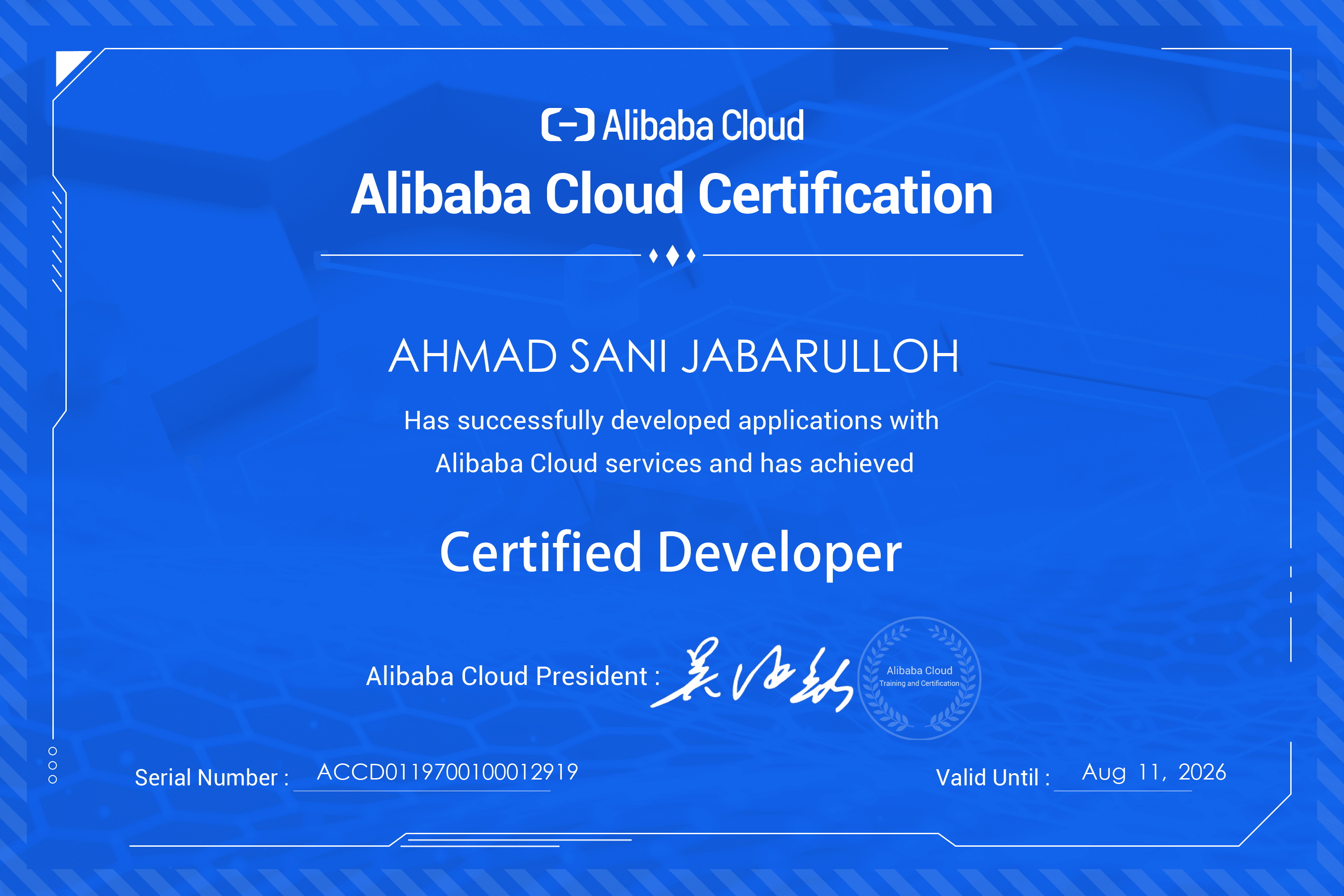Image resolution: width=1344 pixels, height=896 pixels.
Task: Click the line 'Has successfully developed applications with'
Action: 672,421
